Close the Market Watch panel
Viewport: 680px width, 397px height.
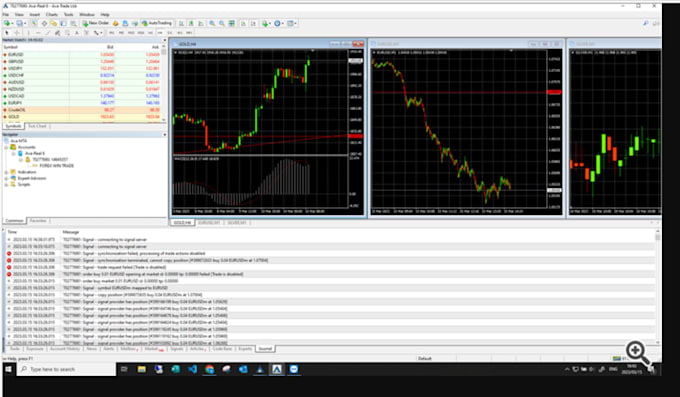click(x=164, y=40)
